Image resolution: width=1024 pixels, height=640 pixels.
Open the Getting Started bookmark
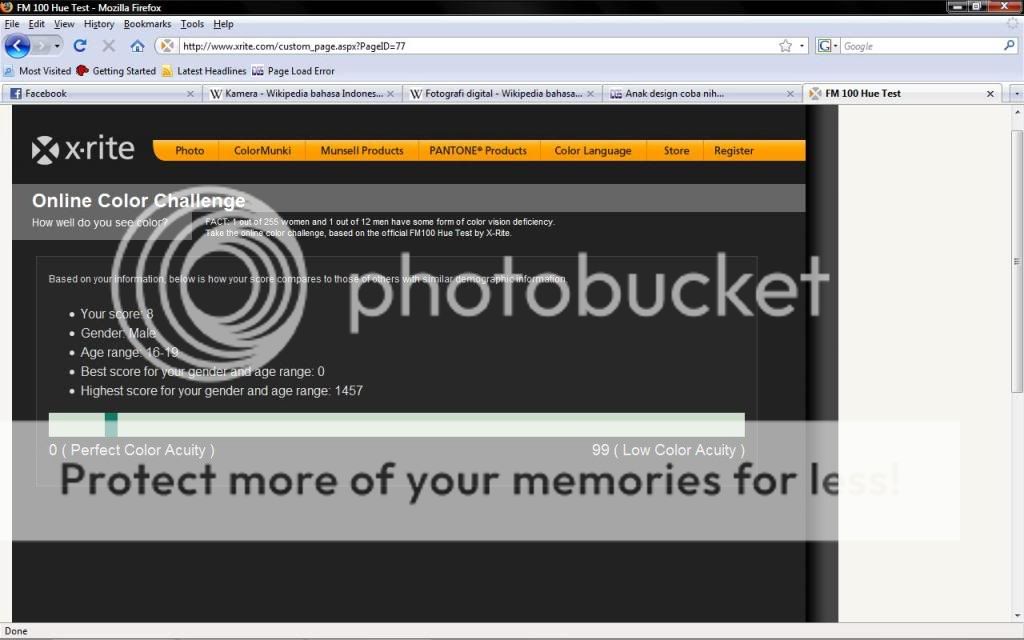(116, 71)
